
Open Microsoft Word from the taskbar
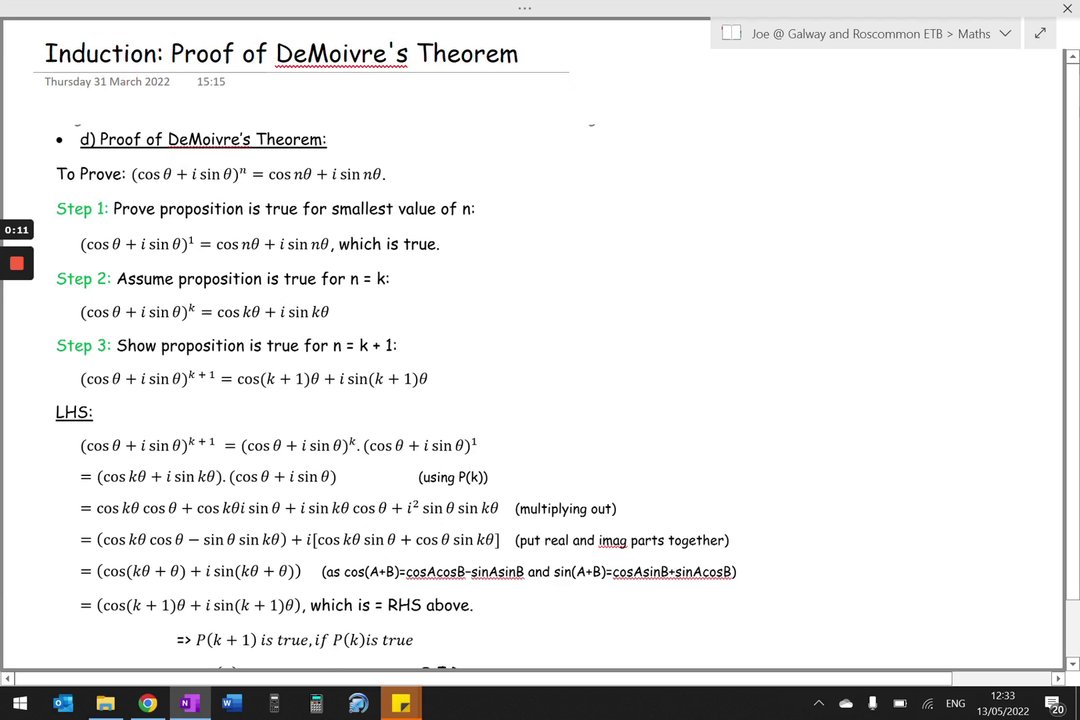(x=232, y=703)
